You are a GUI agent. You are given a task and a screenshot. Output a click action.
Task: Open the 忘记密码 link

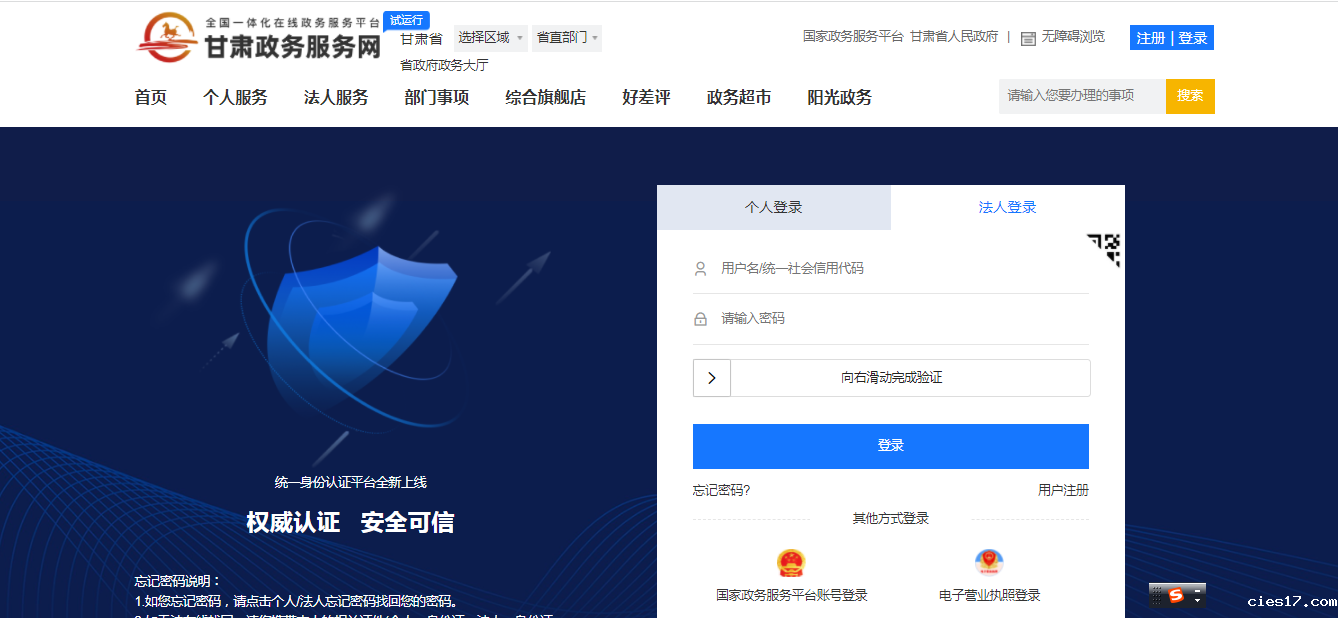click(x=720, y=490)
